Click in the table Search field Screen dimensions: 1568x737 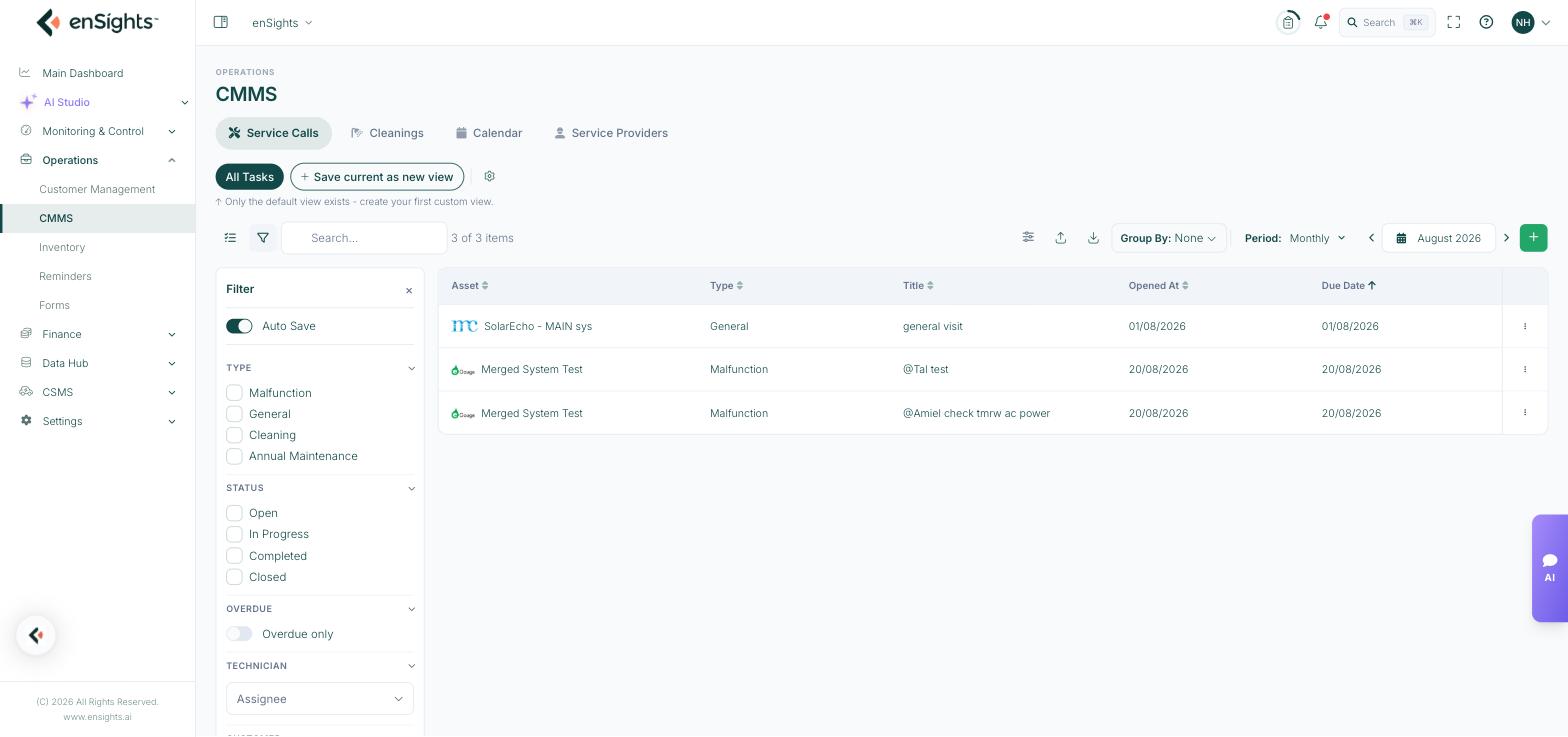[x=364, y=238]
